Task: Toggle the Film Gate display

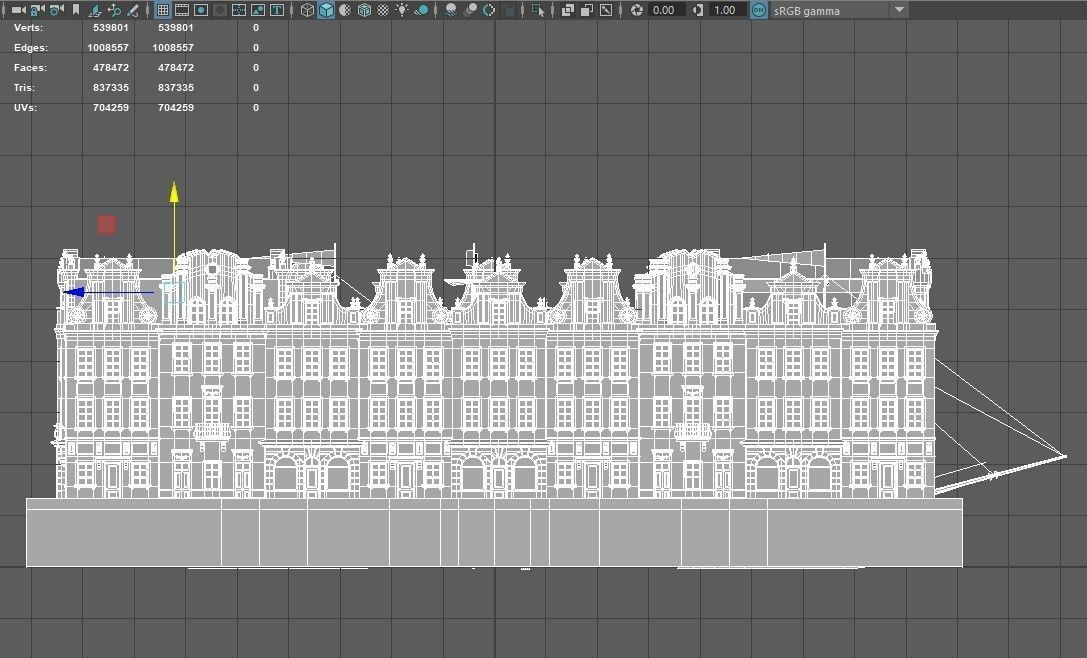Action: click(182, 10)
